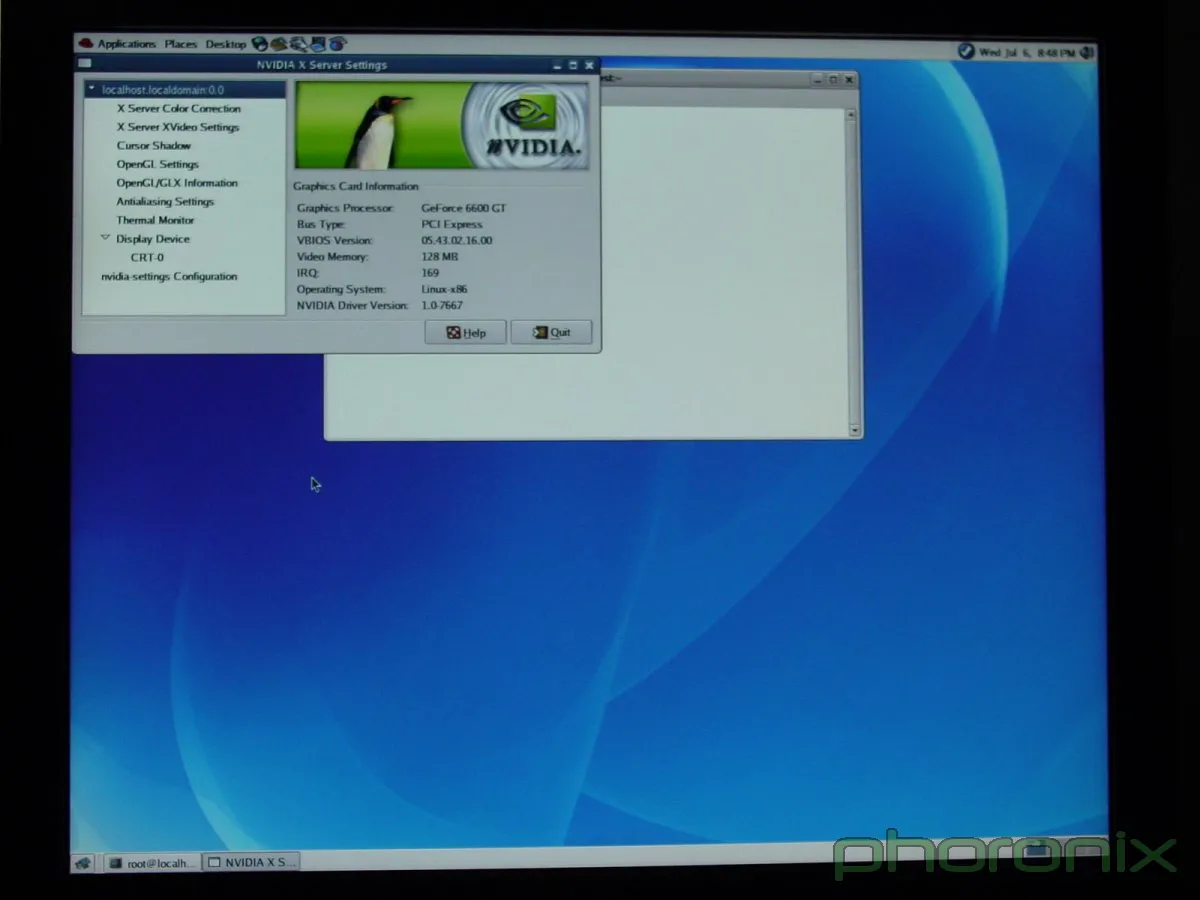Image resolution: width=1200 pixels, height=900 pixels.
Task: Click the Red Hat logo icon
Action: coord(86,43)
